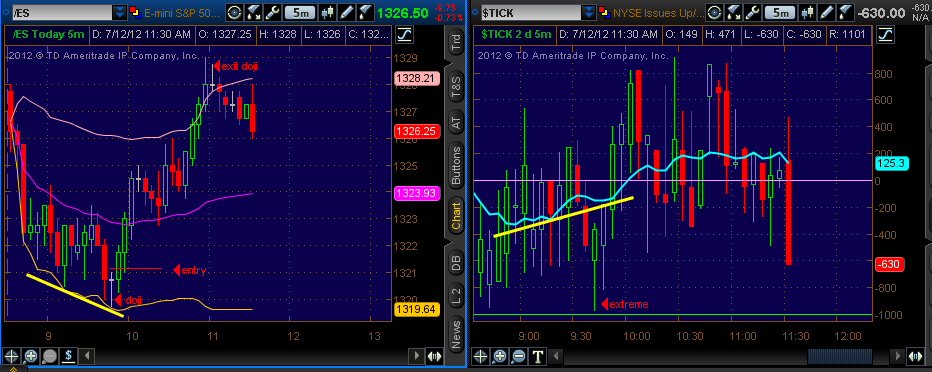Open the $TICK chart candlestick style icon
Image resolution: width=932 pixels, height=372 pixels.
coord(807,11)
